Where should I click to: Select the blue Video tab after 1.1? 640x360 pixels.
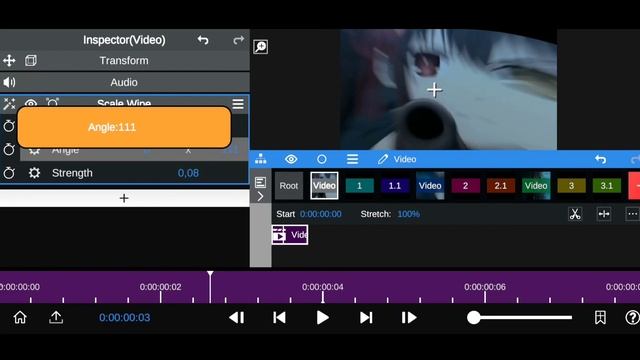click(x=430, y=186)
